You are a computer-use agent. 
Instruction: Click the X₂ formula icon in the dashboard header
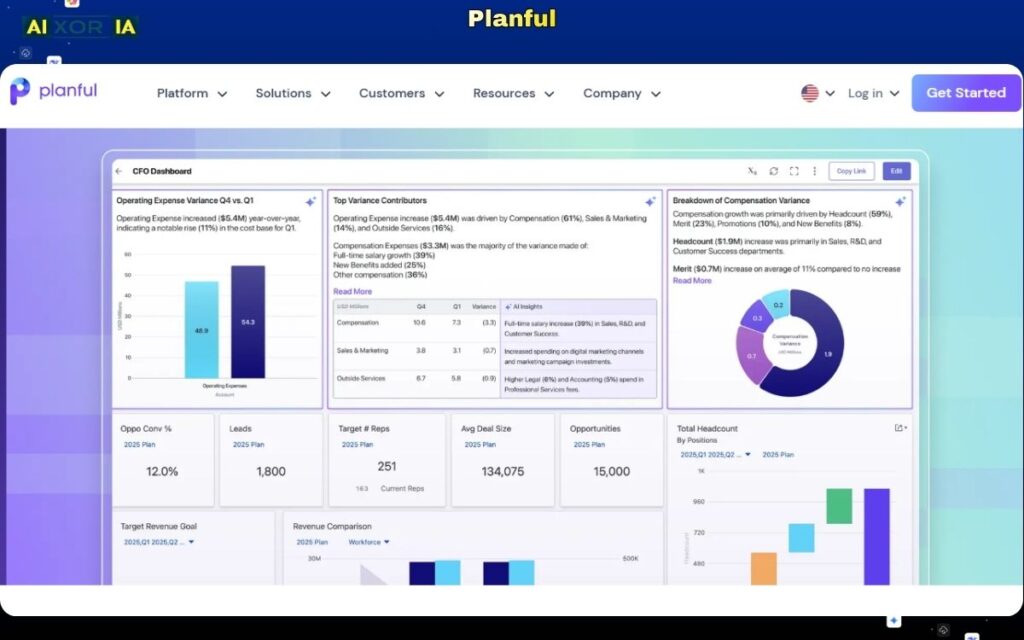(752, 171)
